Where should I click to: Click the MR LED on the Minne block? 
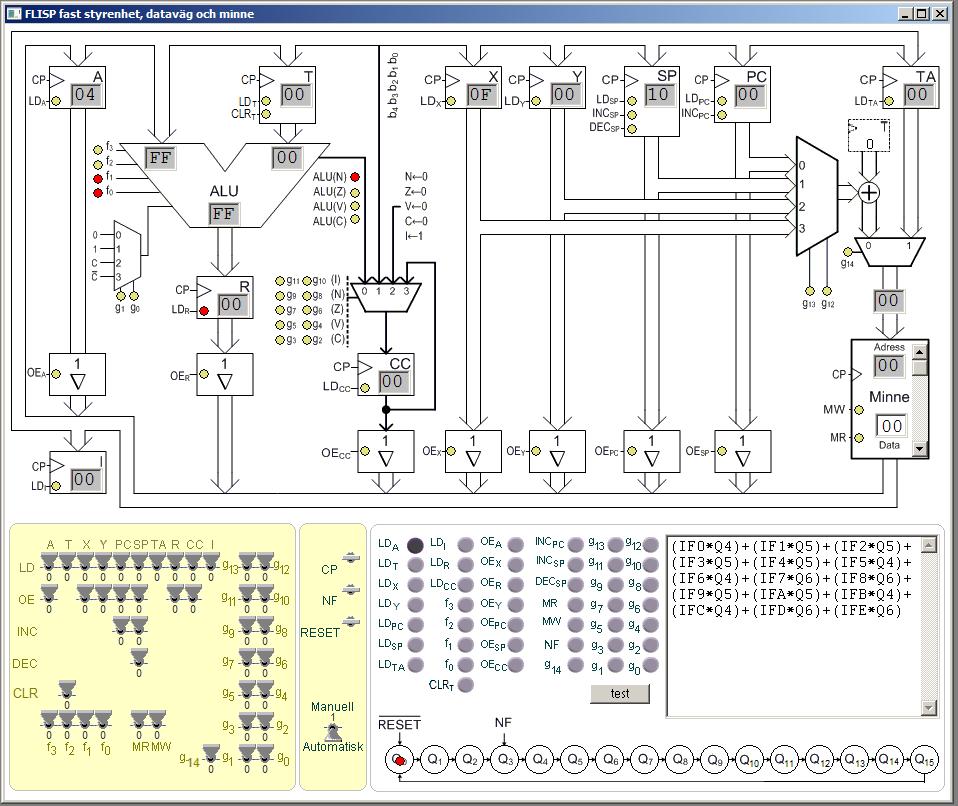[859, 438]
